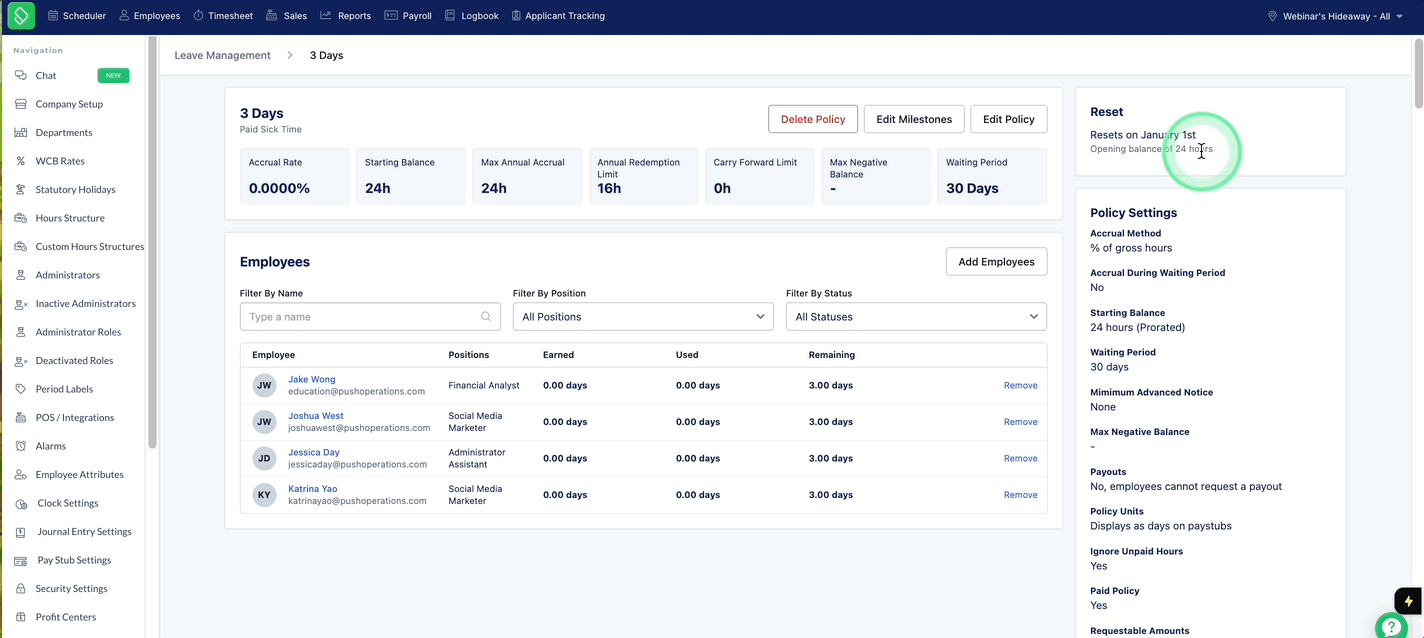
Task: Click the Add Employees button
Action: 996,262
